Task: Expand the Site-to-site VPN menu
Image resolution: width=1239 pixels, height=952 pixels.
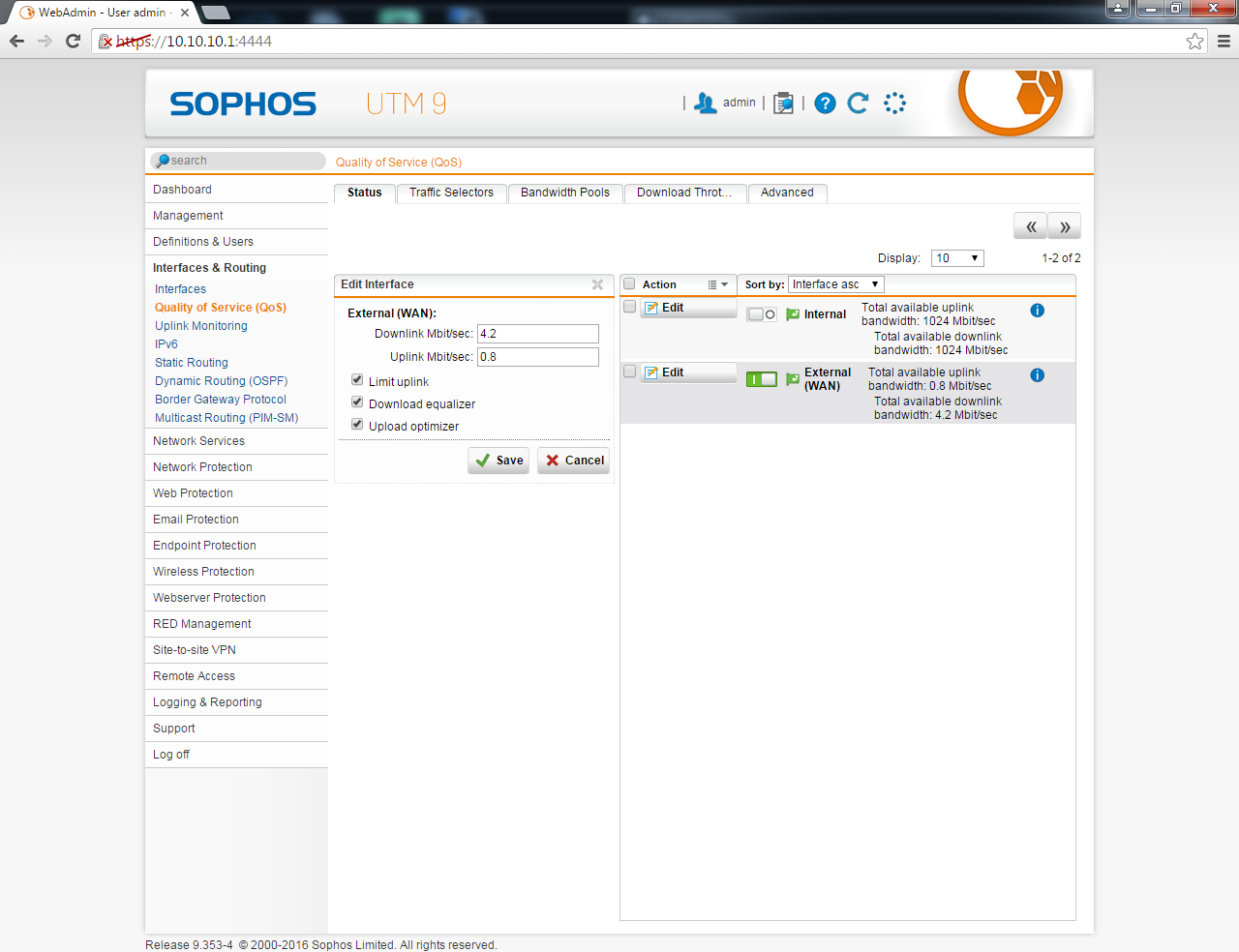Action: (236, 650)
